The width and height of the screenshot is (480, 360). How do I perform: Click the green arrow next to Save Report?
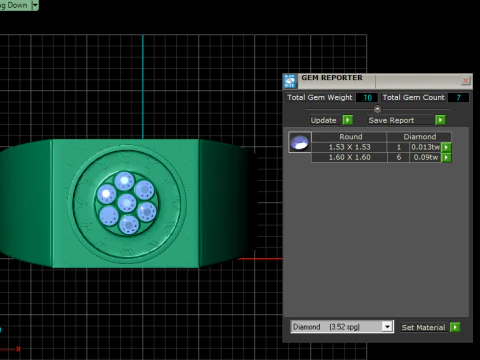[x=440, y=120]
